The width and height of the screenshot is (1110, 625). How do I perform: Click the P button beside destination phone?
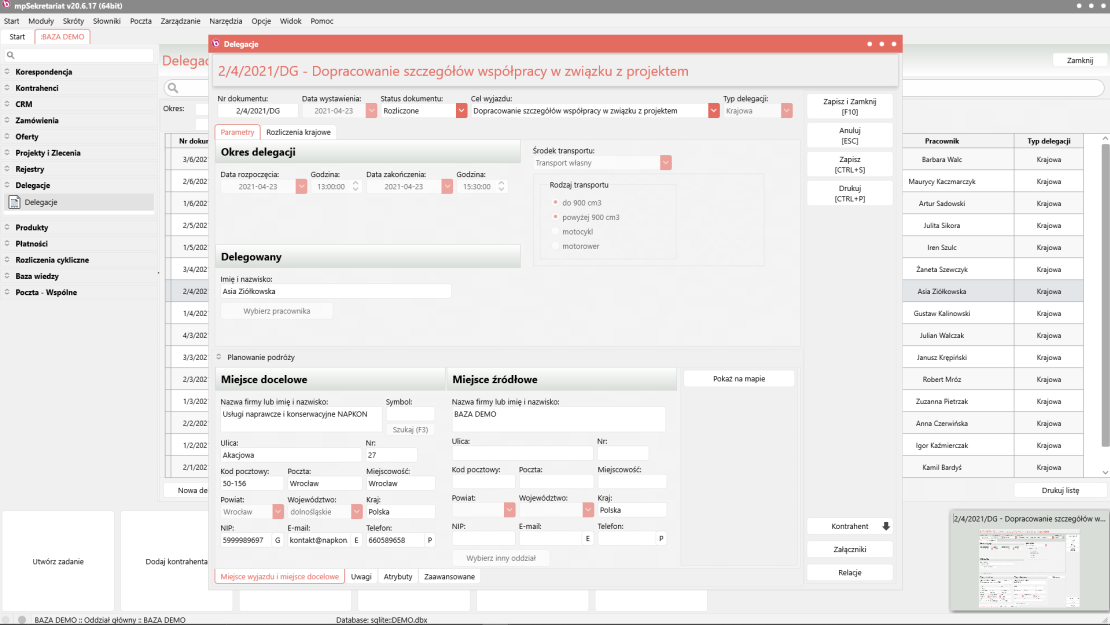click(430, 540)
